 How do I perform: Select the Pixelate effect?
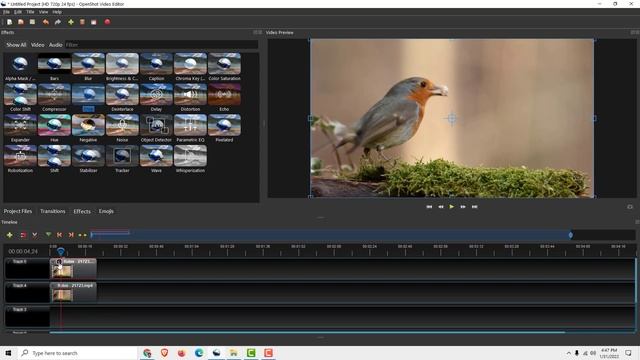[224, 128]
